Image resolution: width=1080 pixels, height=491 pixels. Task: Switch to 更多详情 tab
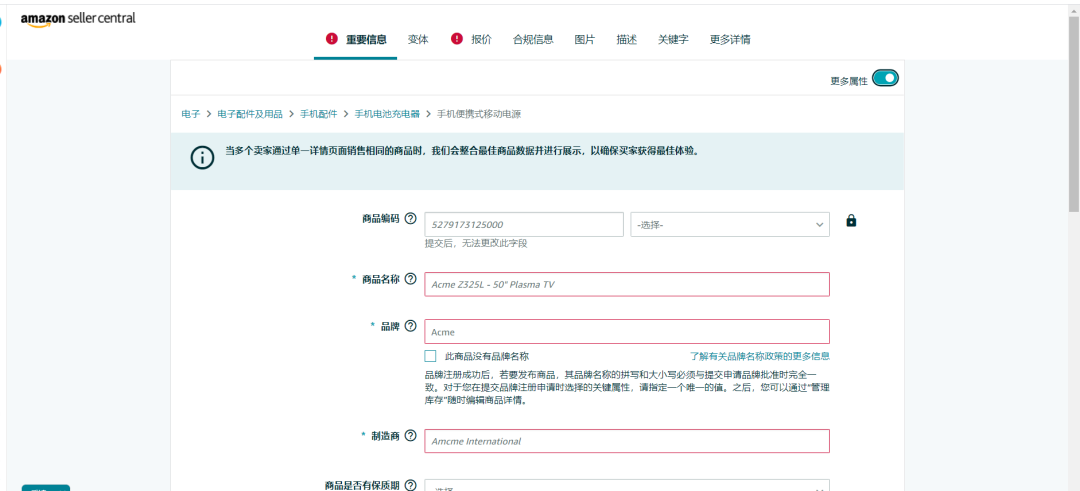coord(730,40)
